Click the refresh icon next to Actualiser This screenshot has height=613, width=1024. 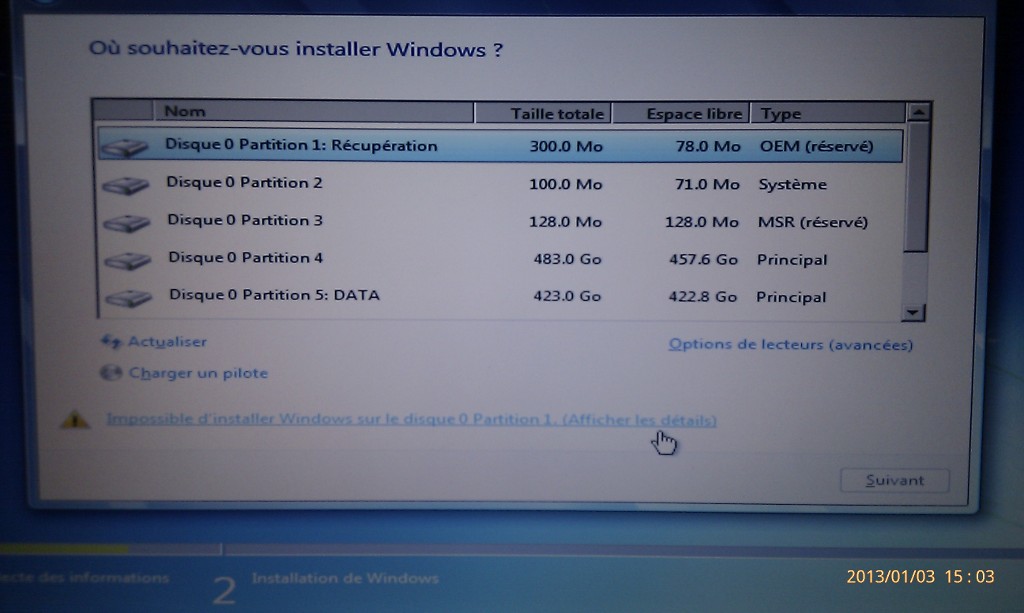coord(111,341)
